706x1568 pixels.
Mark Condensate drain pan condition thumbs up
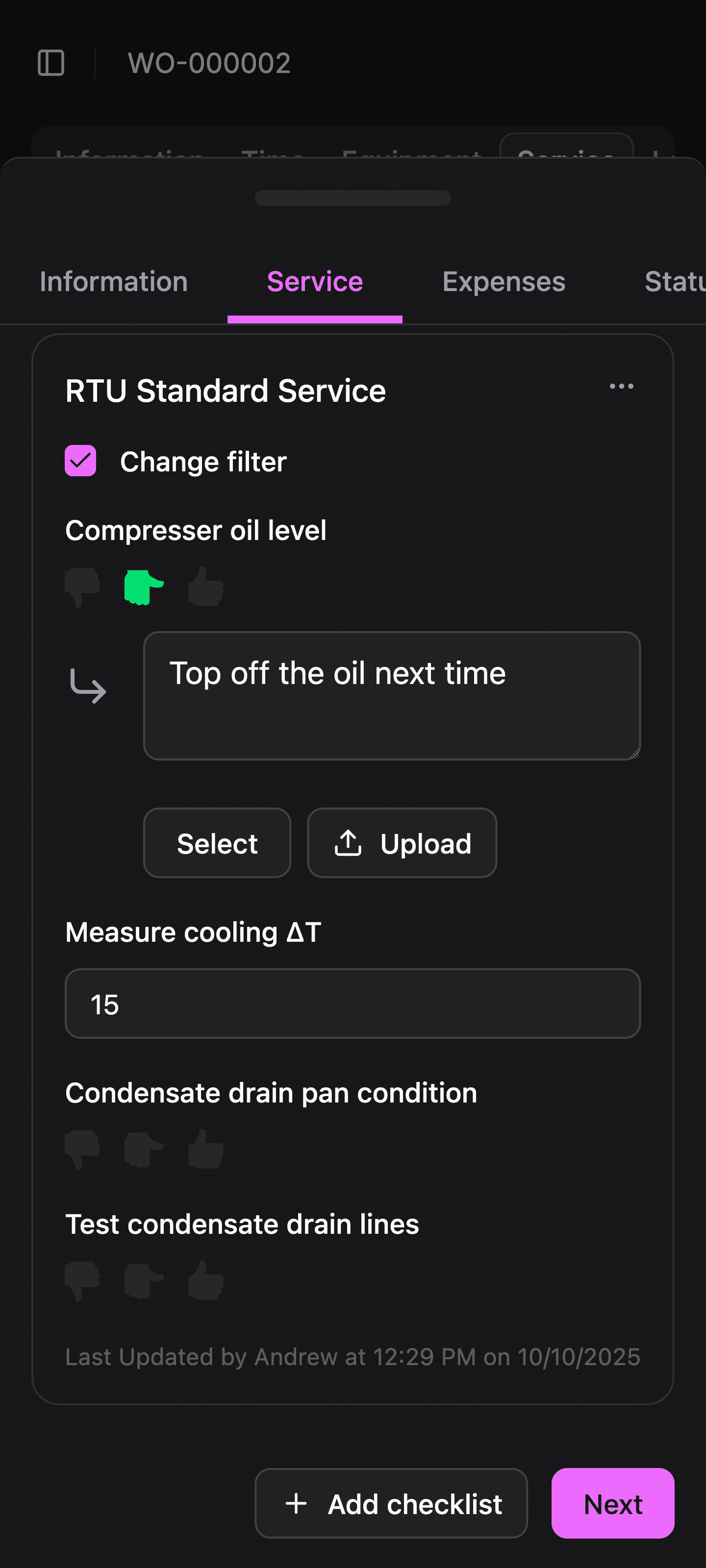point(206,1149)
